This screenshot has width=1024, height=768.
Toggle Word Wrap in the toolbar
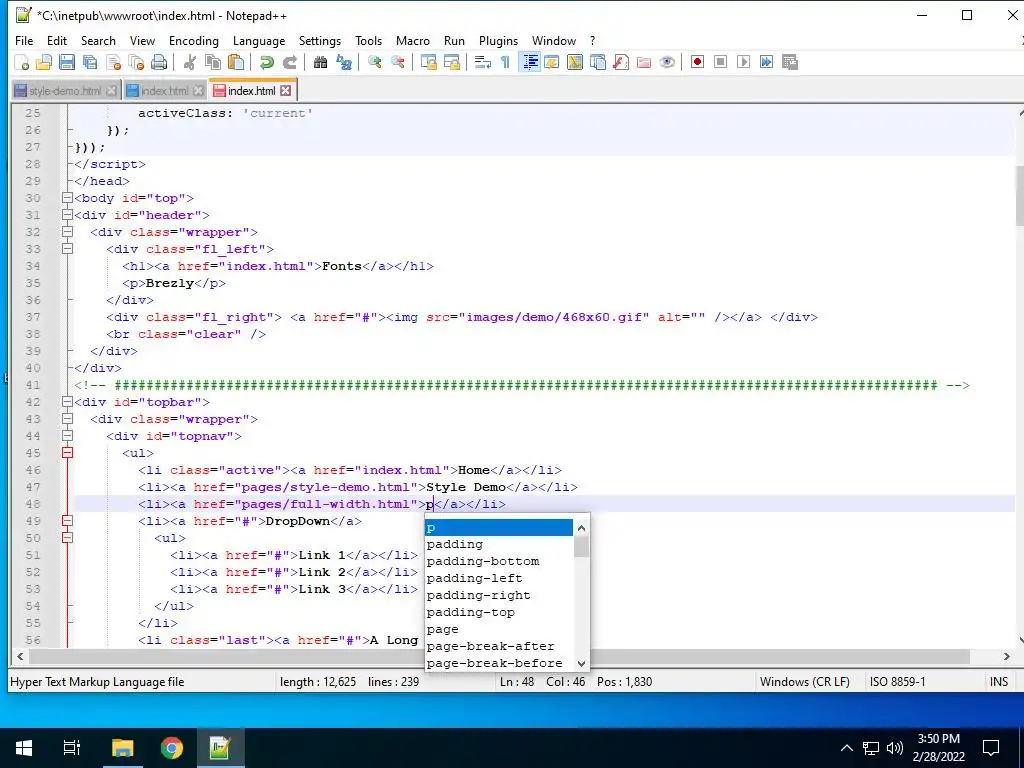(x=483, y=62)
